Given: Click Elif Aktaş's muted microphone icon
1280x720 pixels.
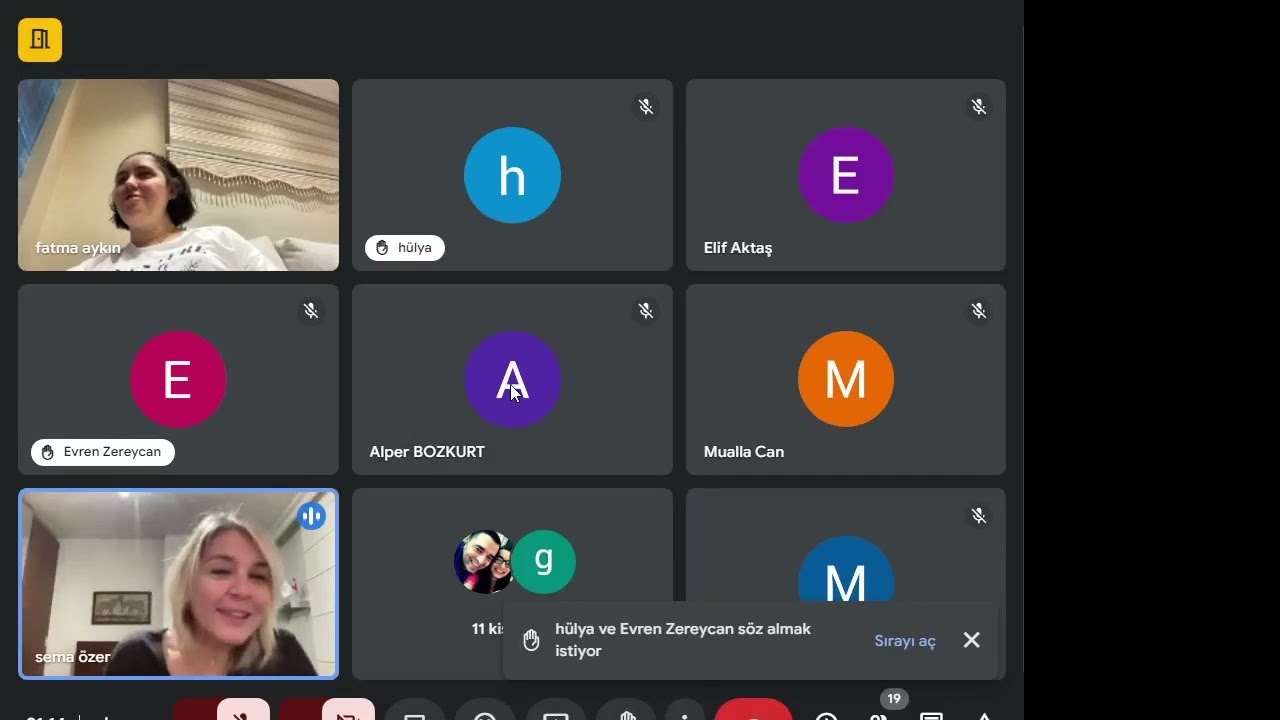Looking at the screenshot, I should 979,106.
